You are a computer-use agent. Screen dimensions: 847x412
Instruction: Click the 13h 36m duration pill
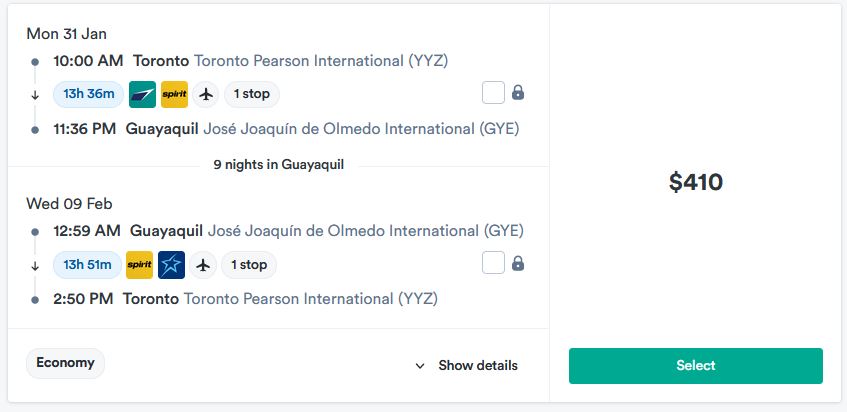pyautogui.click(x=89, y=94)
